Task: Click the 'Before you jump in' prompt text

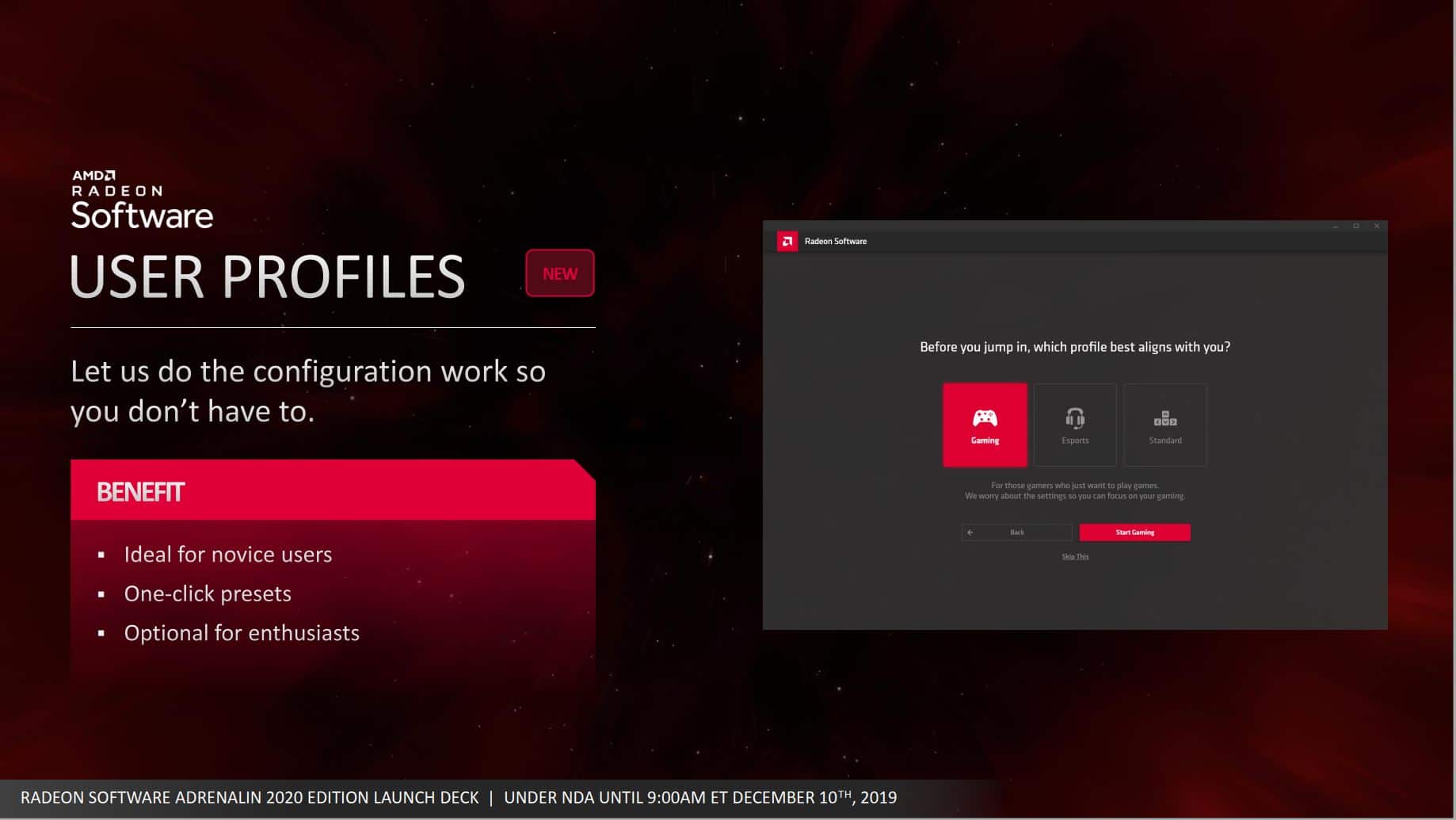Action: [1075, 347]
